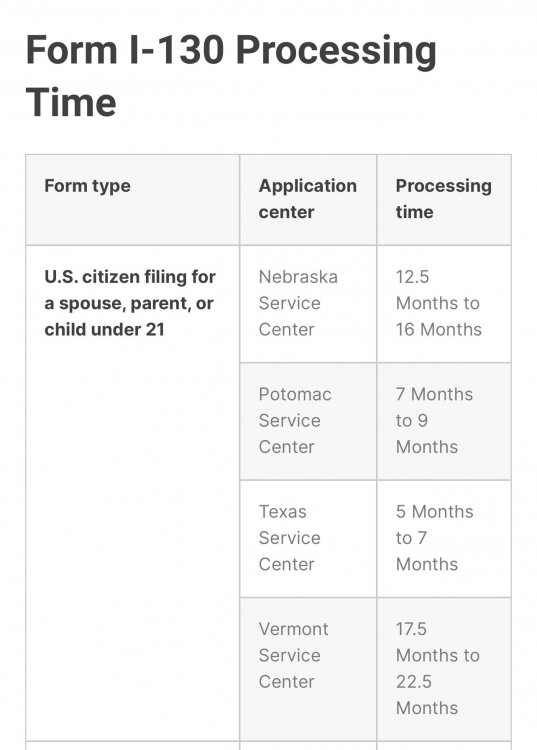Select the Application center column header
Viewport: 537px width, 750px height.
[x=308, y=199]
